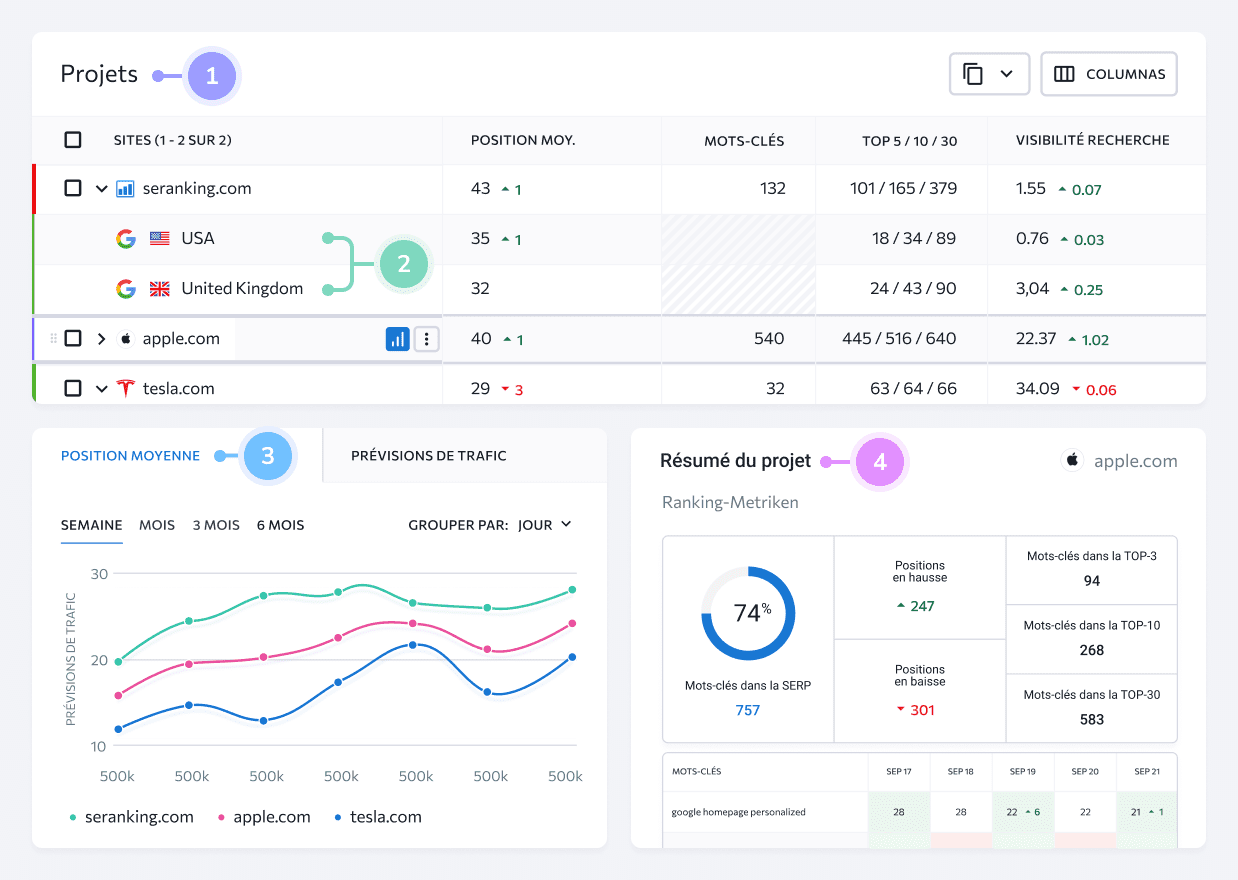This screenshot has height=880, width=1238.
Task: Click tesla.com visibility value 34.09
Action: pyautogui.click(x=1038, y=388)
